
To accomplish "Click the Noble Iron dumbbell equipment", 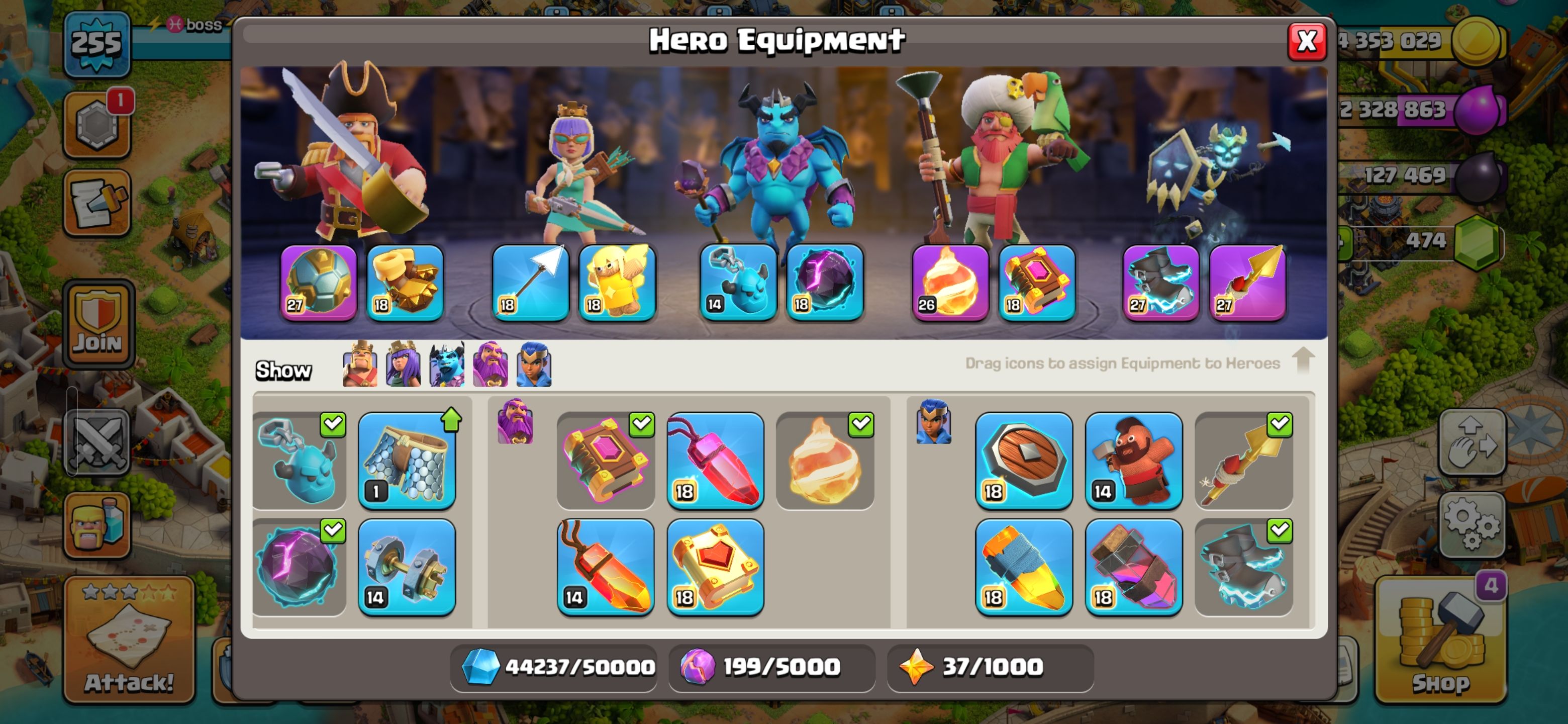I will click(x=407, y=567).
